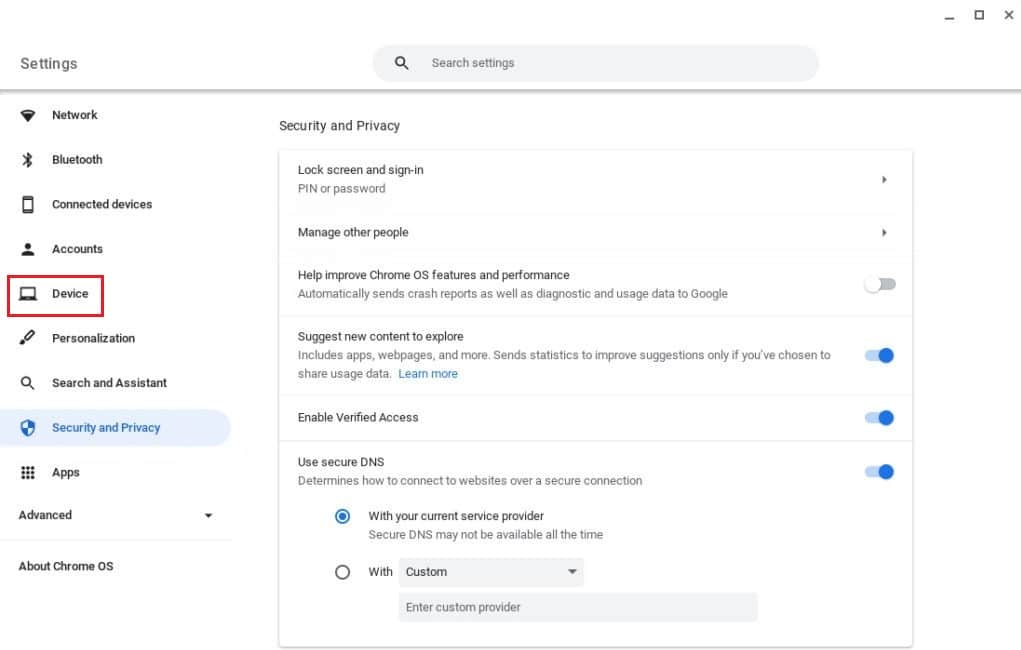Click the Network wifi icon
Image resolution: width=1021 pixels, height=650 pixels.
coord(27,115)
